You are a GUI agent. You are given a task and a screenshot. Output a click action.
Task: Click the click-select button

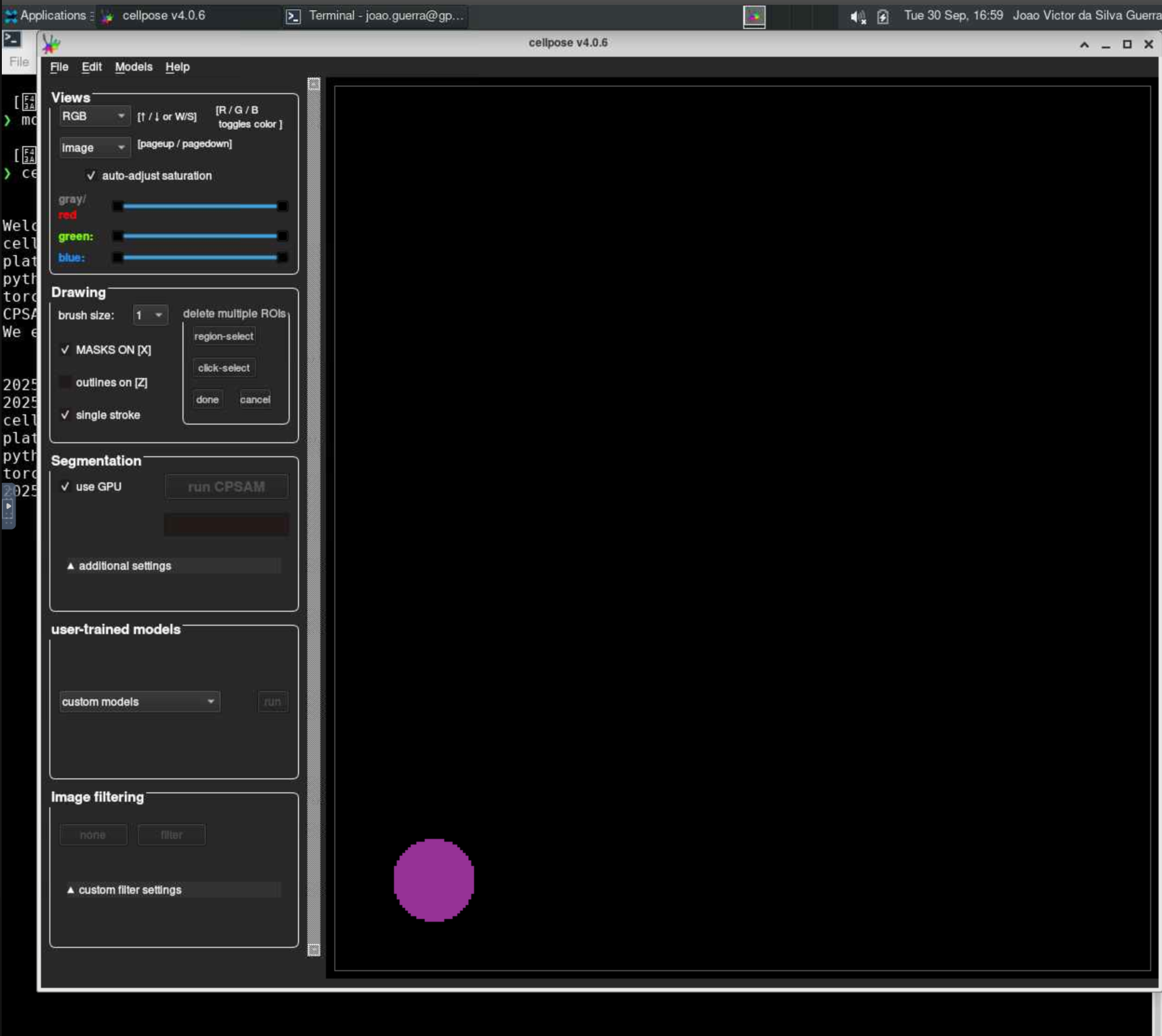223,367
